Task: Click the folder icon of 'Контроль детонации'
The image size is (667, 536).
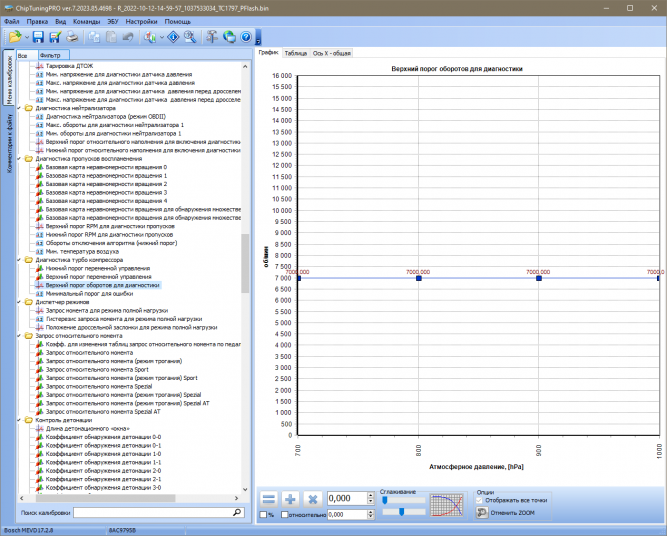Action: point(29,420)
